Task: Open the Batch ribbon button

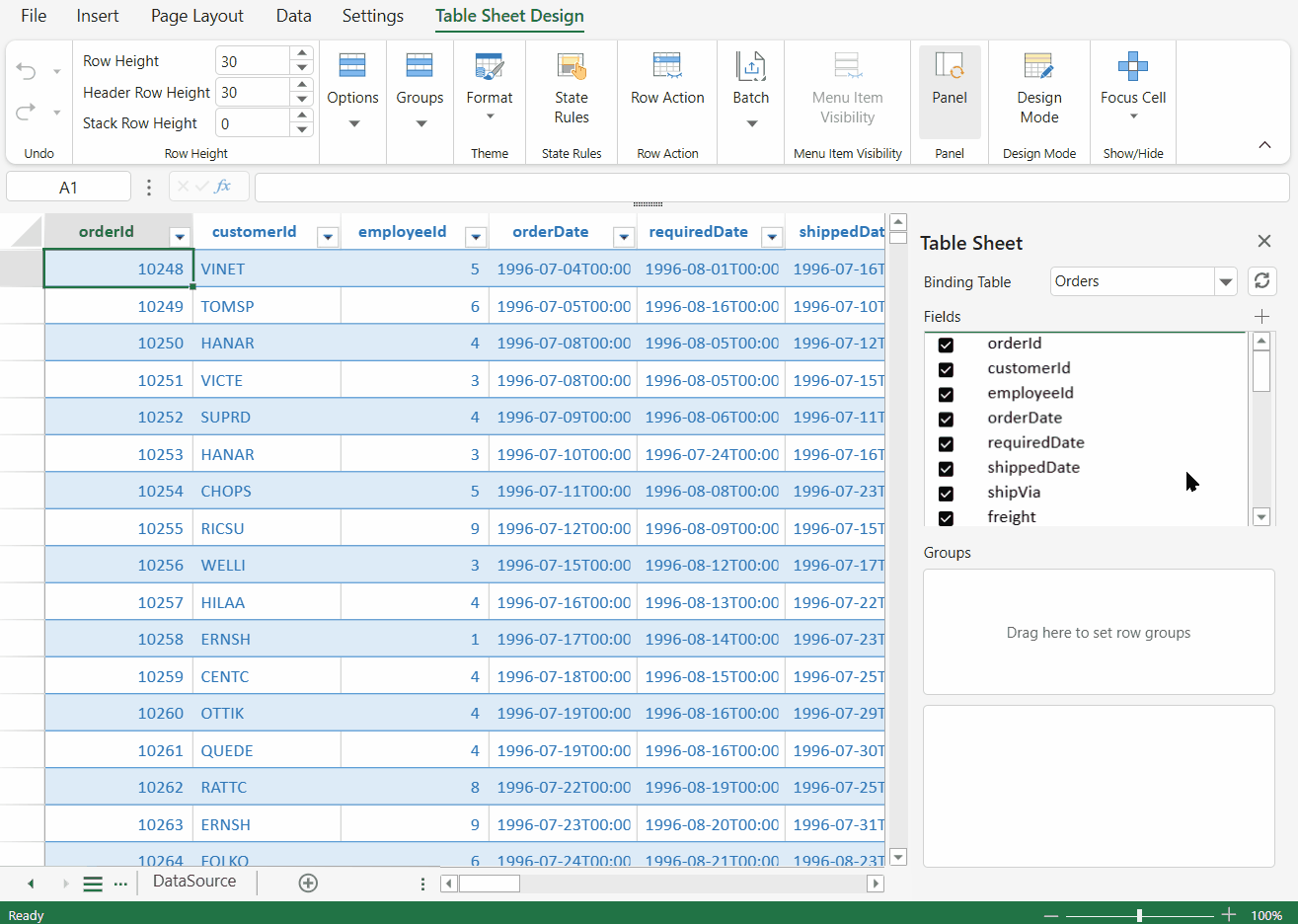Action: coord(751,93)
